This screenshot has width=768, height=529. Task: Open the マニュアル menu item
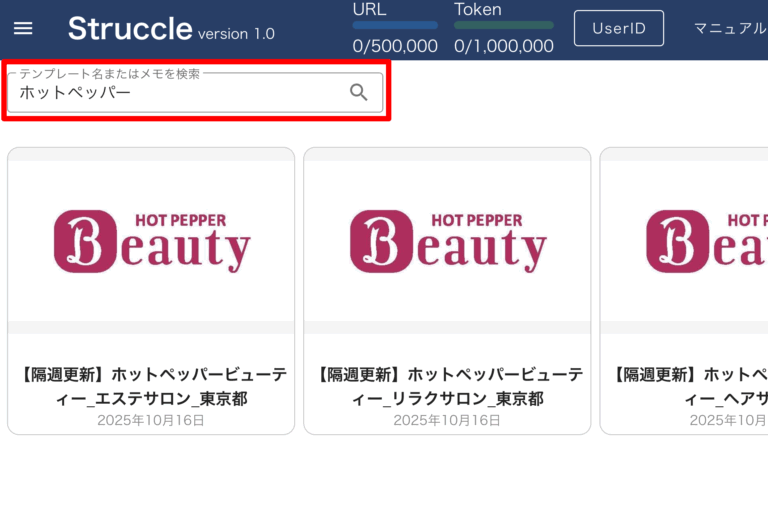point(730,28)
